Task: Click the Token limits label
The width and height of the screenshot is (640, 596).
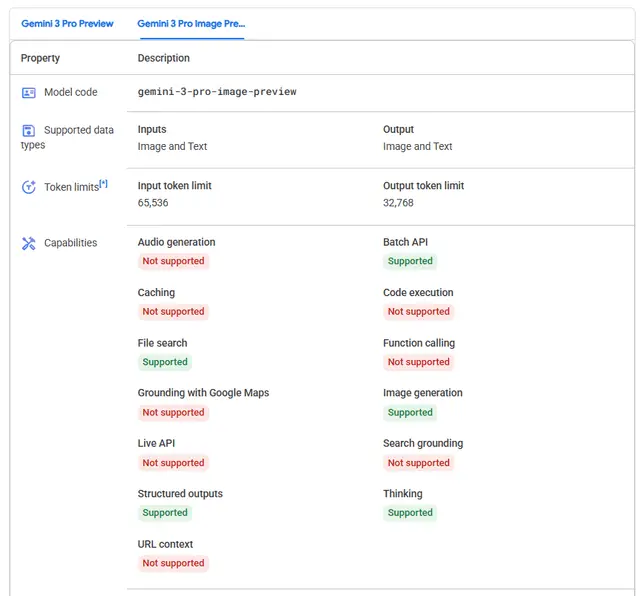Action: (71, 187)
